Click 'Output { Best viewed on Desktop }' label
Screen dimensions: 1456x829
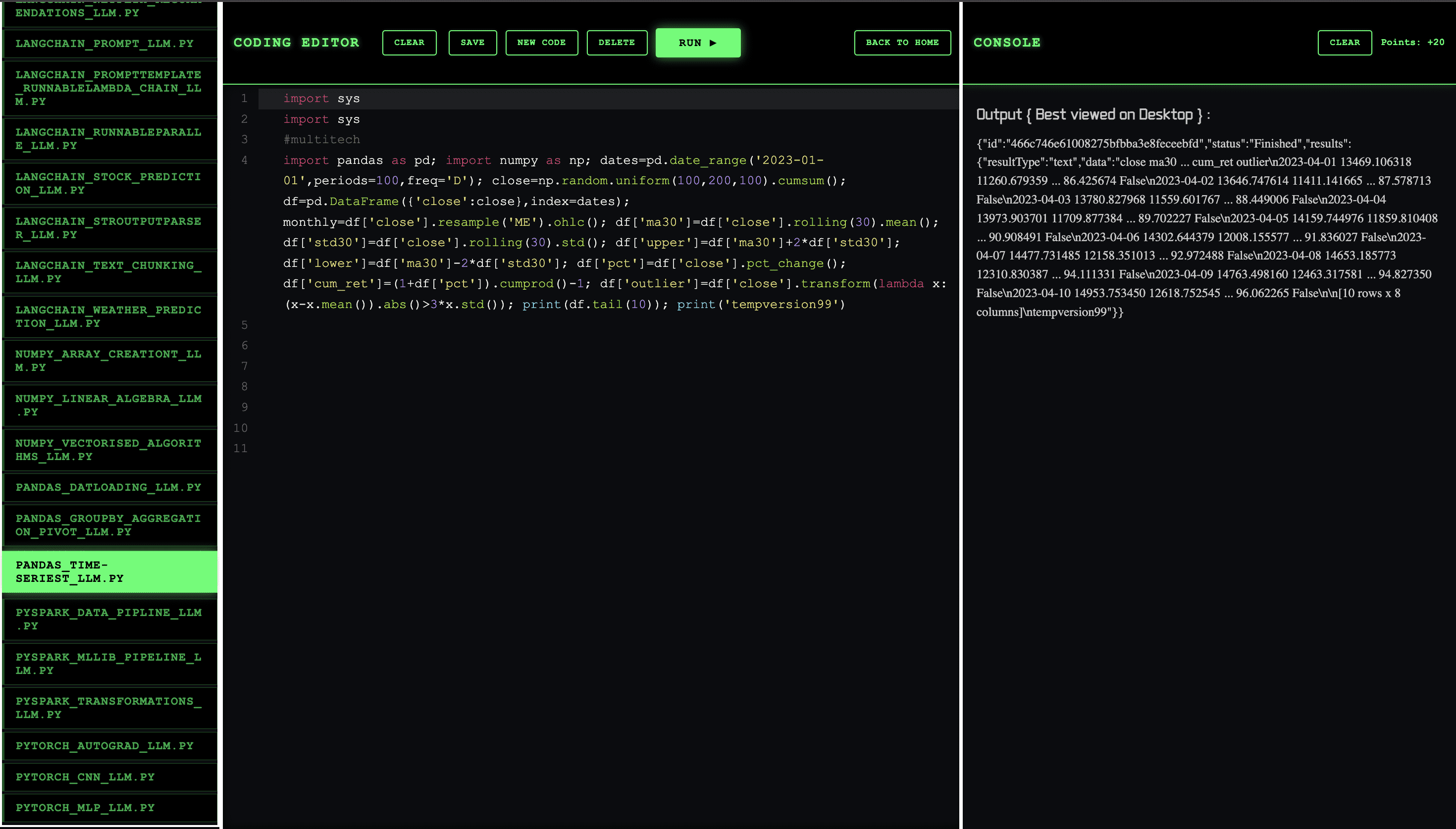(1093, 115)
